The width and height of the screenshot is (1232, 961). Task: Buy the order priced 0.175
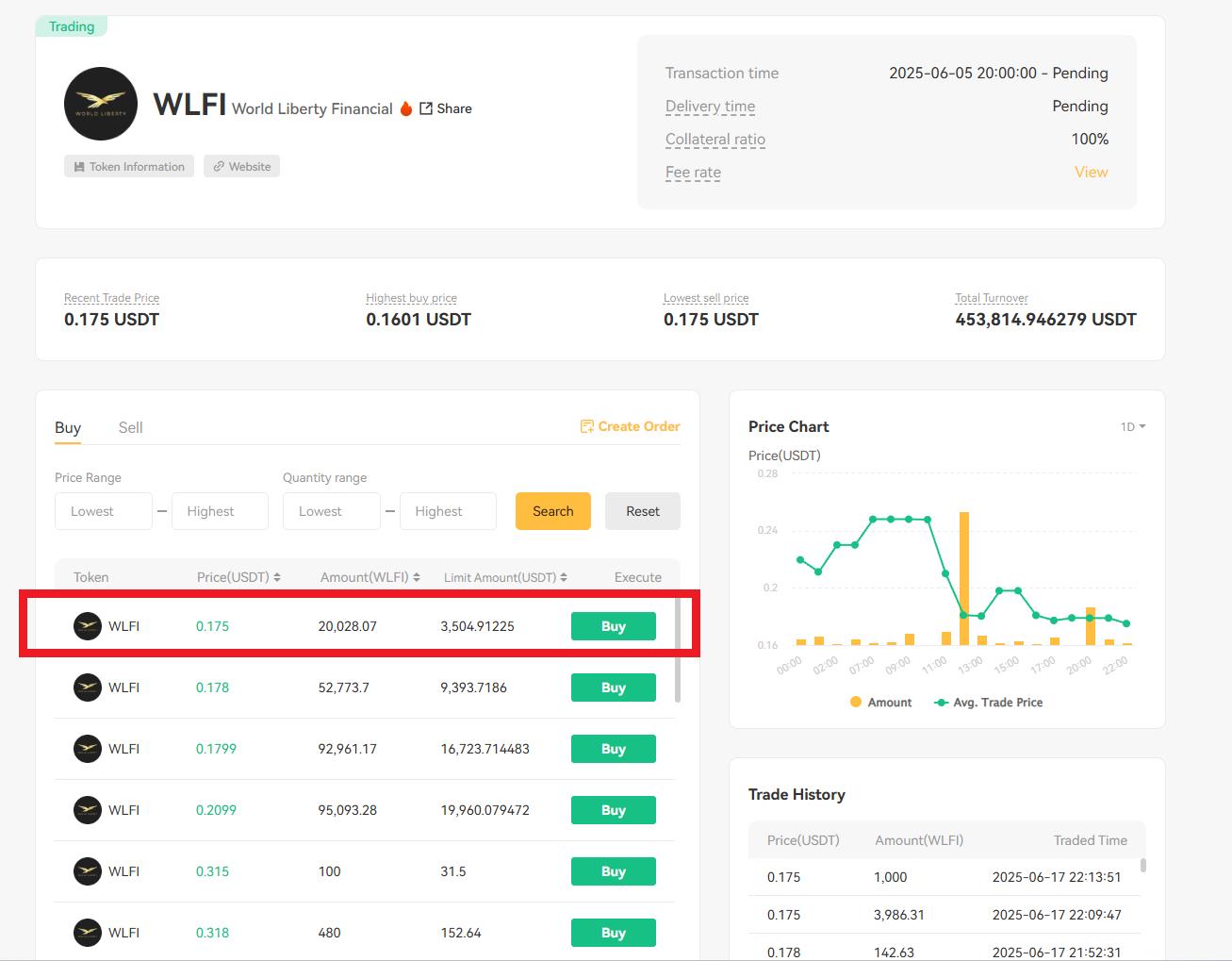[x=614, y=626]
